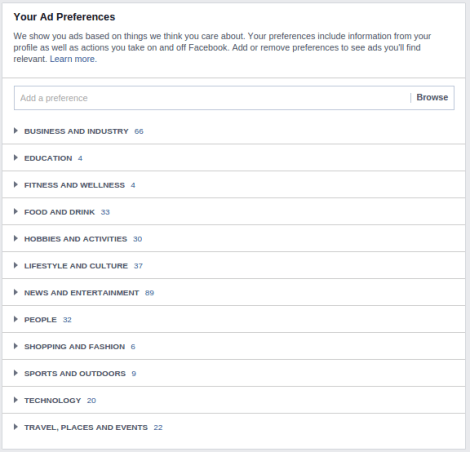The image size is (470, 452).
Task: Expand Education disclosure triangle
Action: point(16,158)
